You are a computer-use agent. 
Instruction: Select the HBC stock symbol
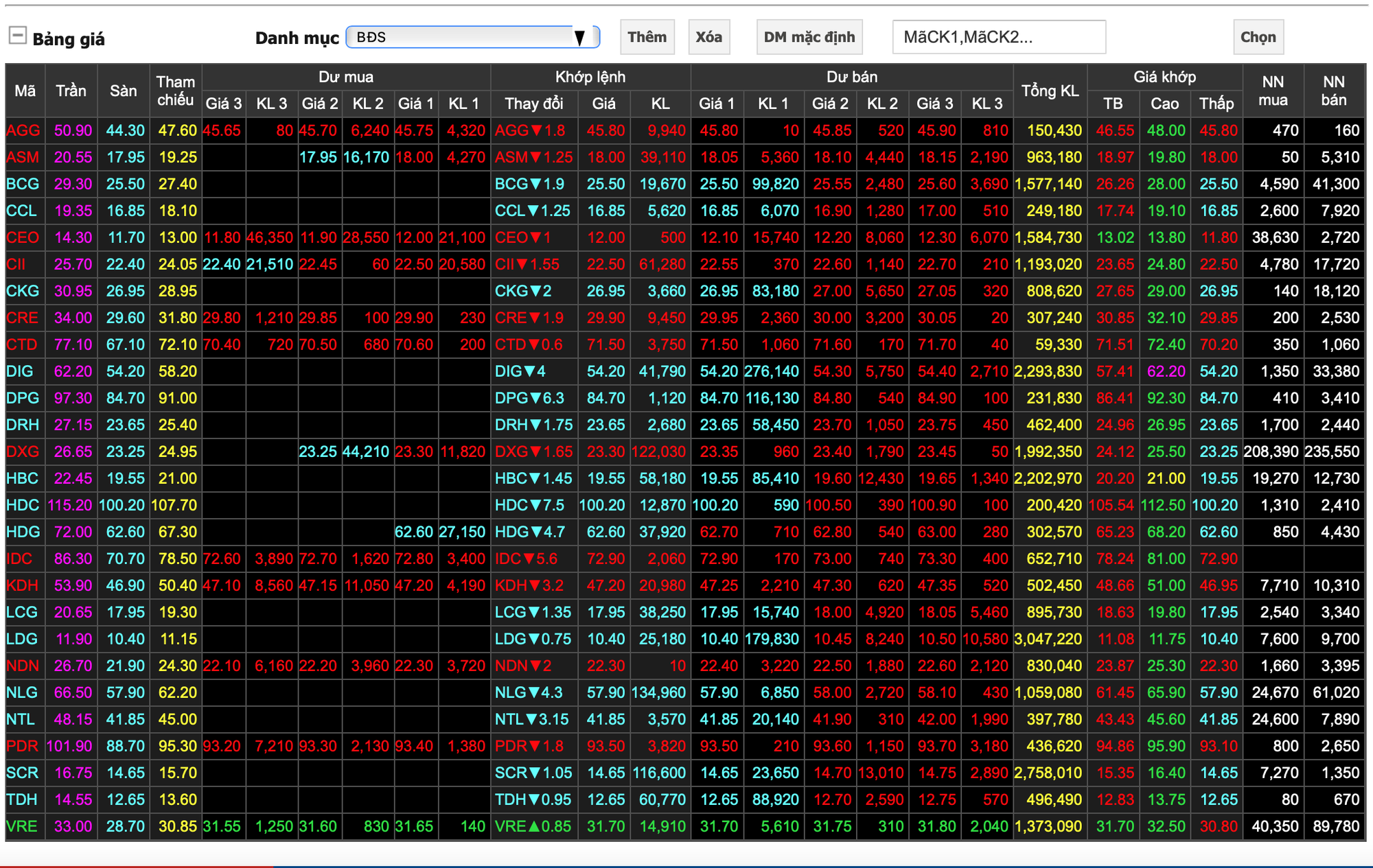pyautogui.click(x=23, y=478)
